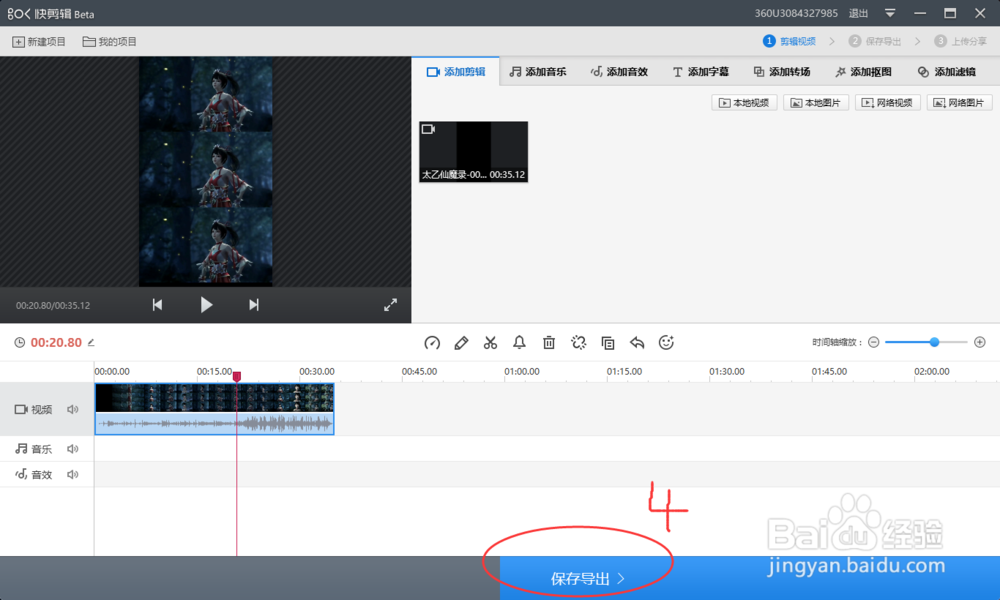
Task: Play the video preview
Action: click(x=205, y=305)
